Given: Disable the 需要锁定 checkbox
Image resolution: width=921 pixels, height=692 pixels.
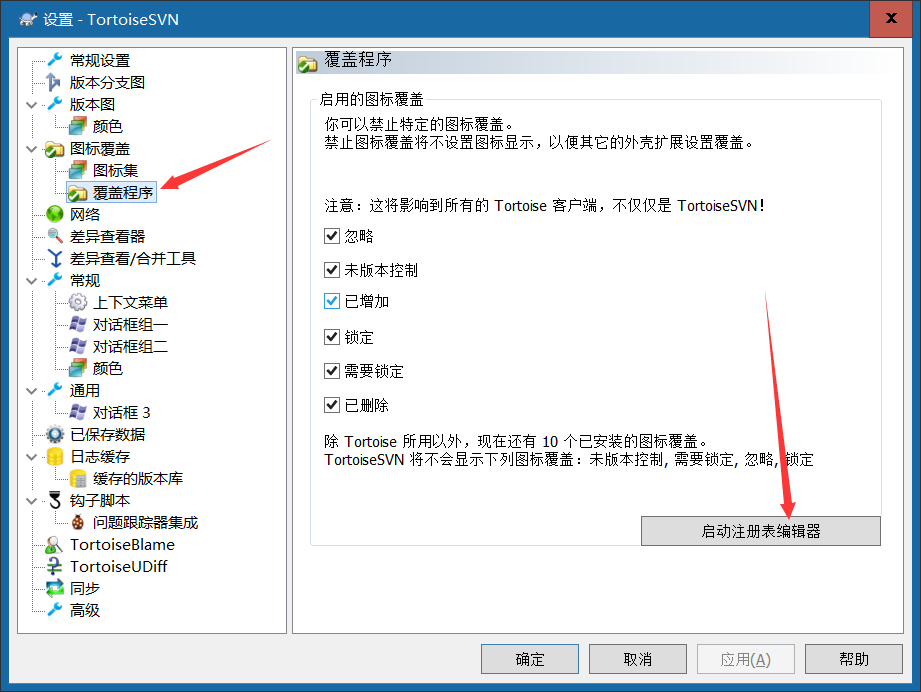Looking at the screenshot, I should 332,371.
